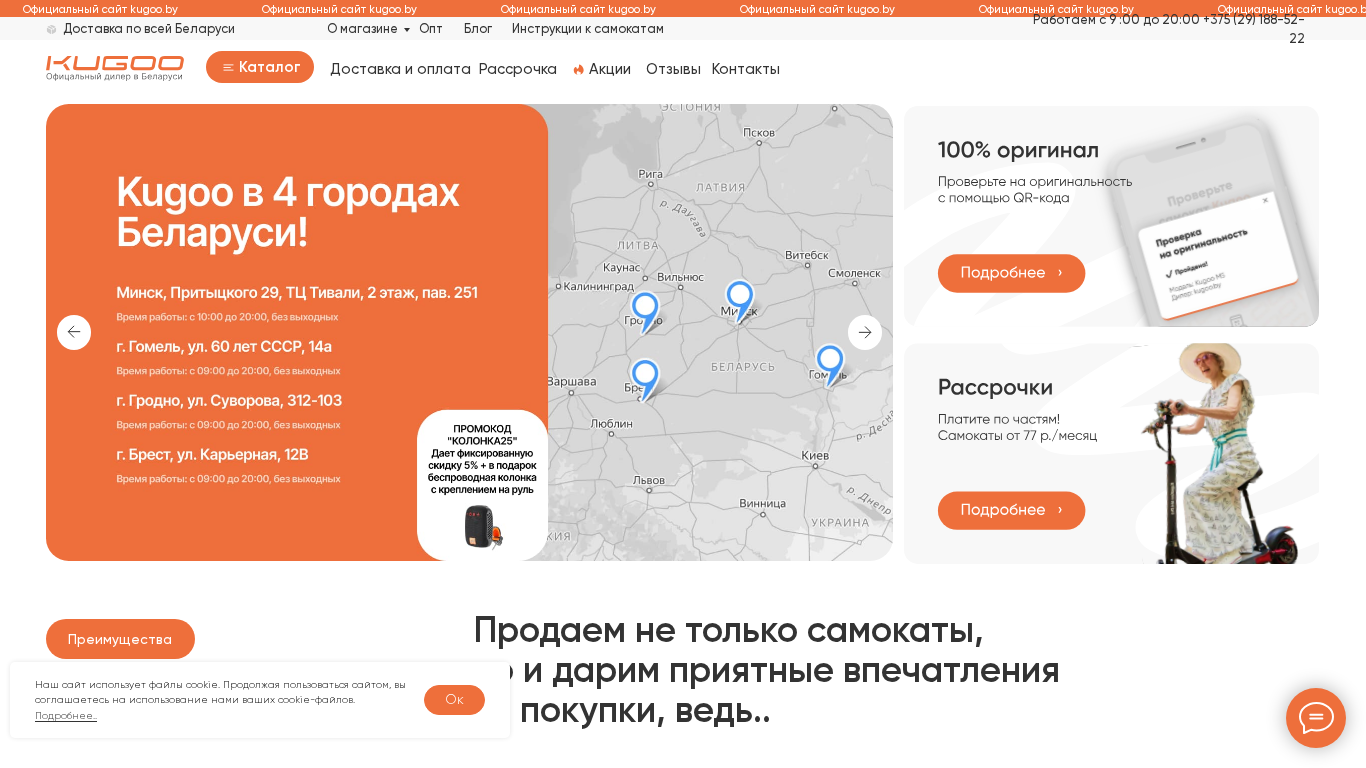Expand the О магазине dropdown
The image size is (1366, 768).
368,29
